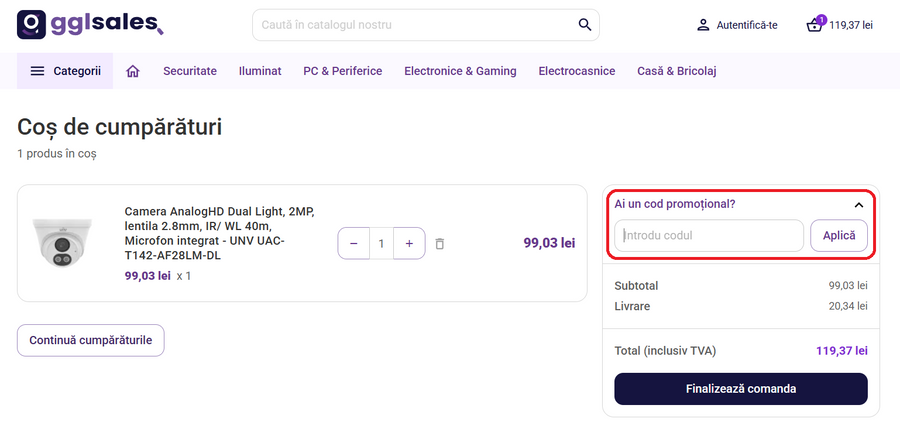This screenshot has height=425, width=900.
Task: Go to PC & Periferice category
Action: (x=343, y=71)
